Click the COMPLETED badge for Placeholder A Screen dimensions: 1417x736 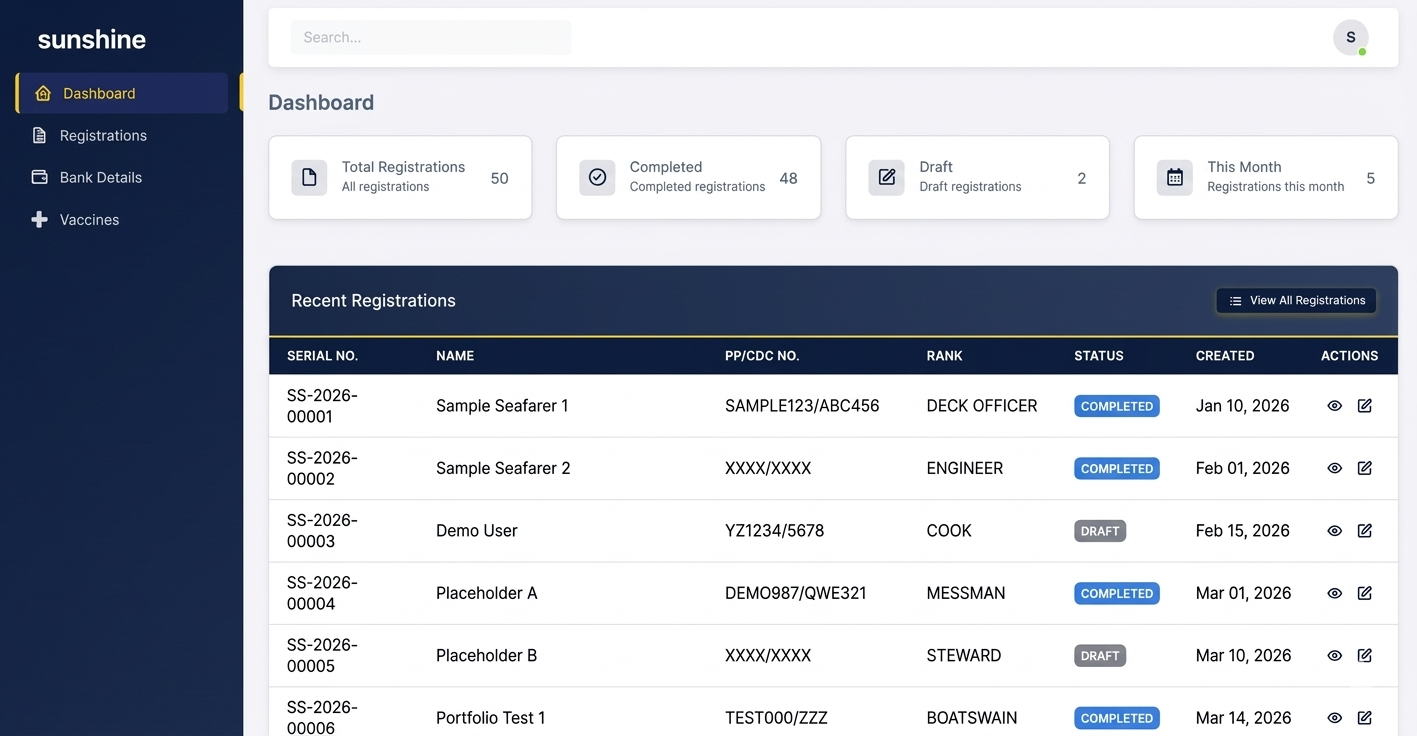click(1116, 593)
